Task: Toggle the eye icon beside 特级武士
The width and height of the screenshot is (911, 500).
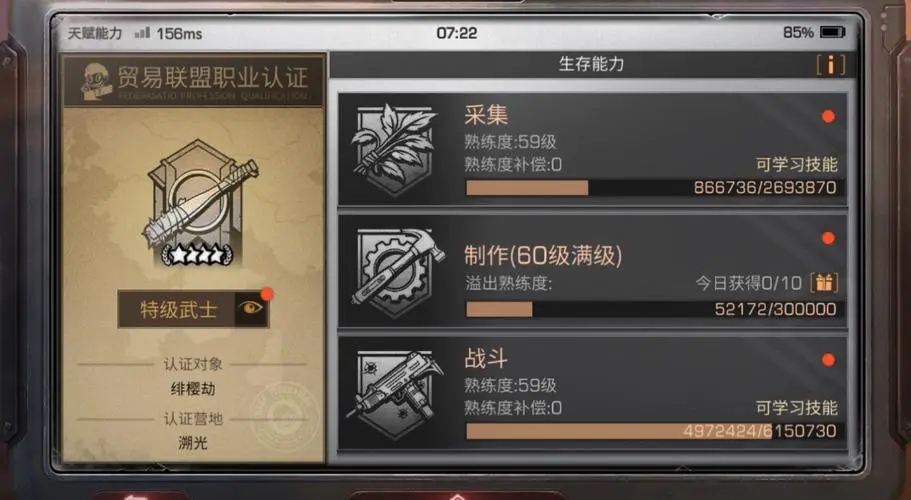Action: [252, 309]
